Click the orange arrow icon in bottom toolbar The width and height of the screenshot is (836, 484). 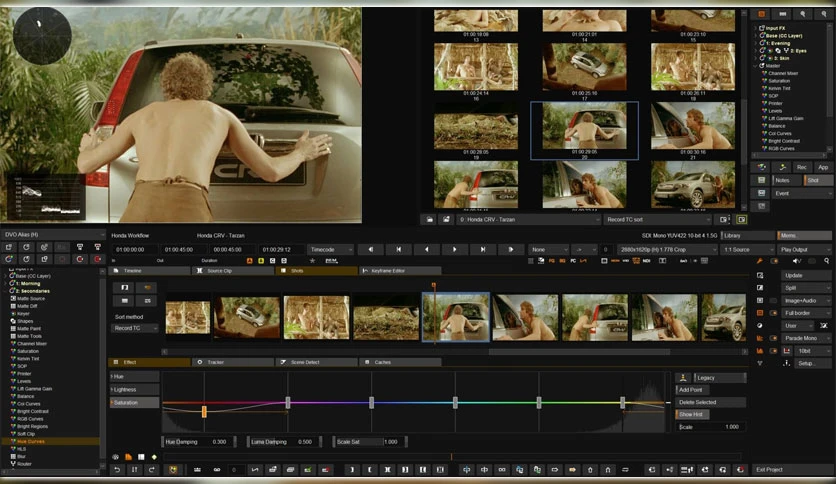pos(572,470)
